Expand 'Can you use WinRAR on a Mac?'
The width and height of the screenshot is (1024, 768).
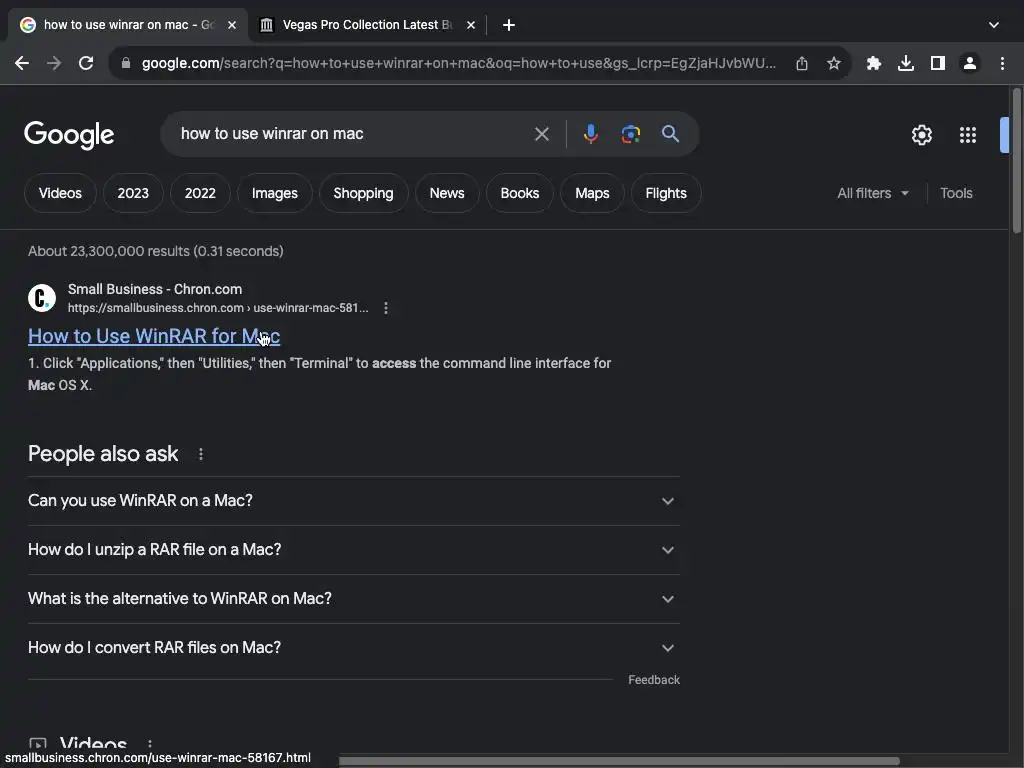(353, 501)
